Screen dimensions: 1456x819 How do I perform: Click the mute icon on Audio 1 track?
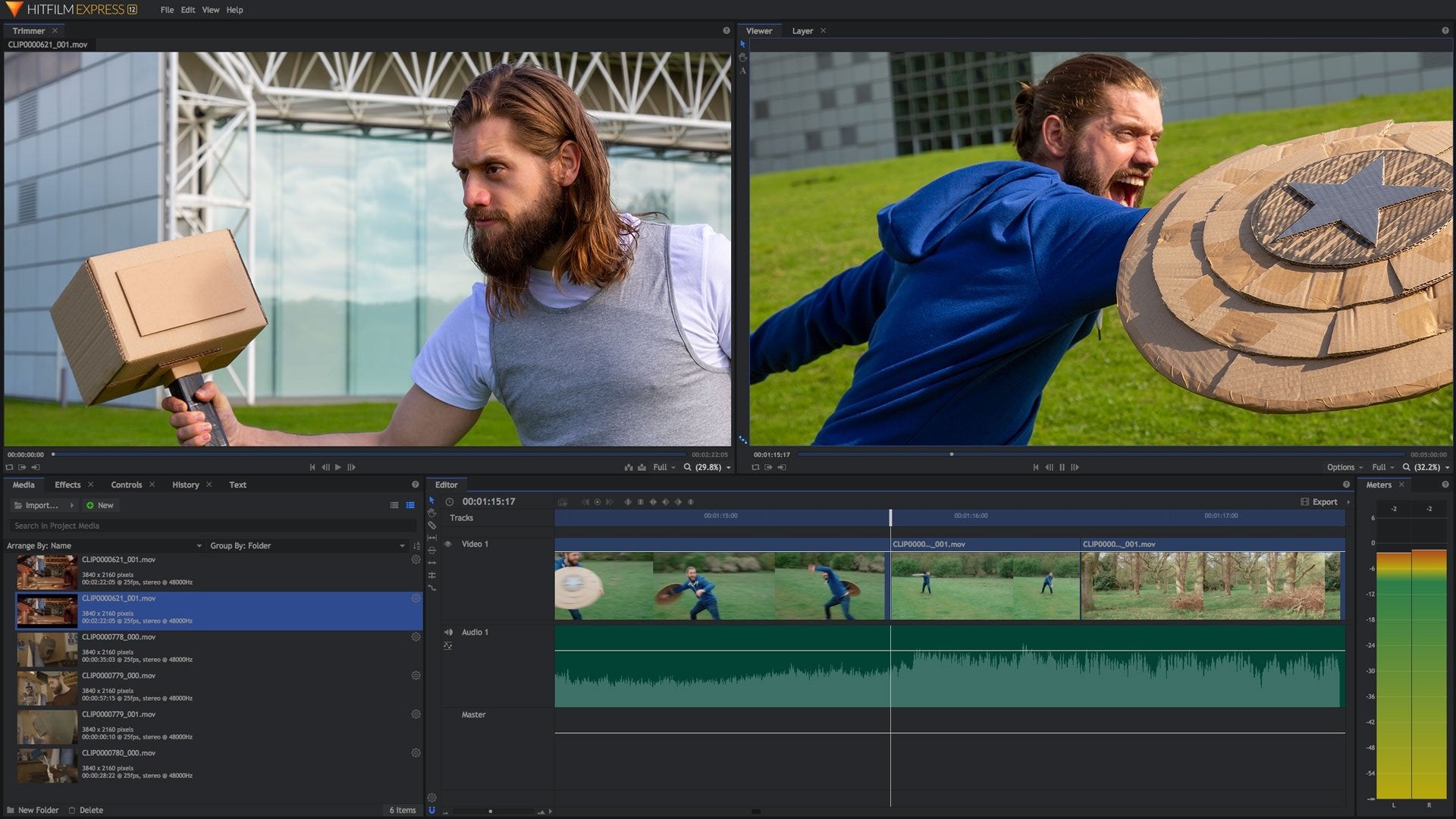tap(448, 631)
